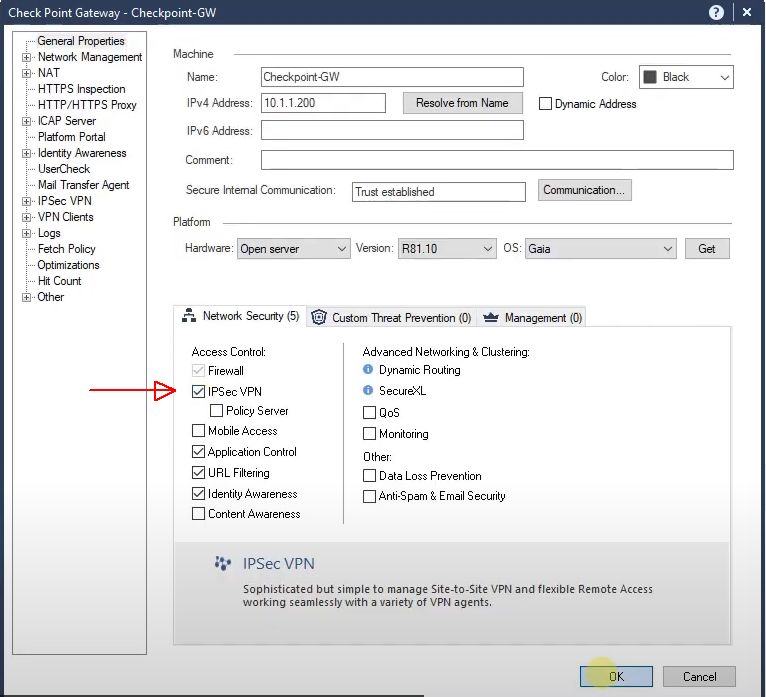The height and width of the screenshot is (697, 766).
Task: Select Platform Portal in the tree
Action: (x=72, y=137)
